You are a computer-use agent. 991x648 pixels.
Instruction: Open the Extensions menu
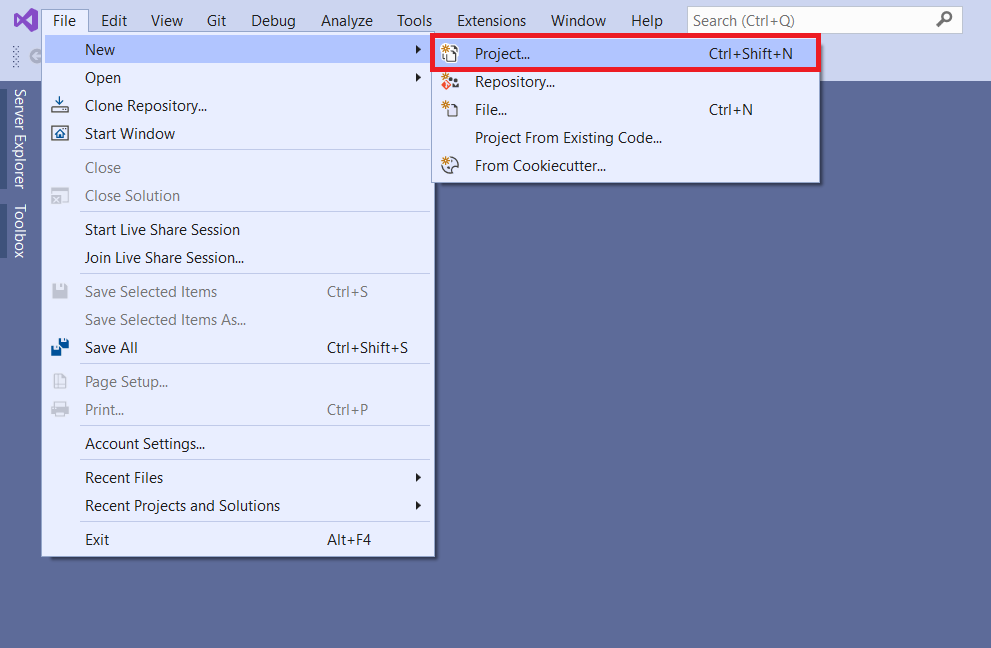coord(491,21)
